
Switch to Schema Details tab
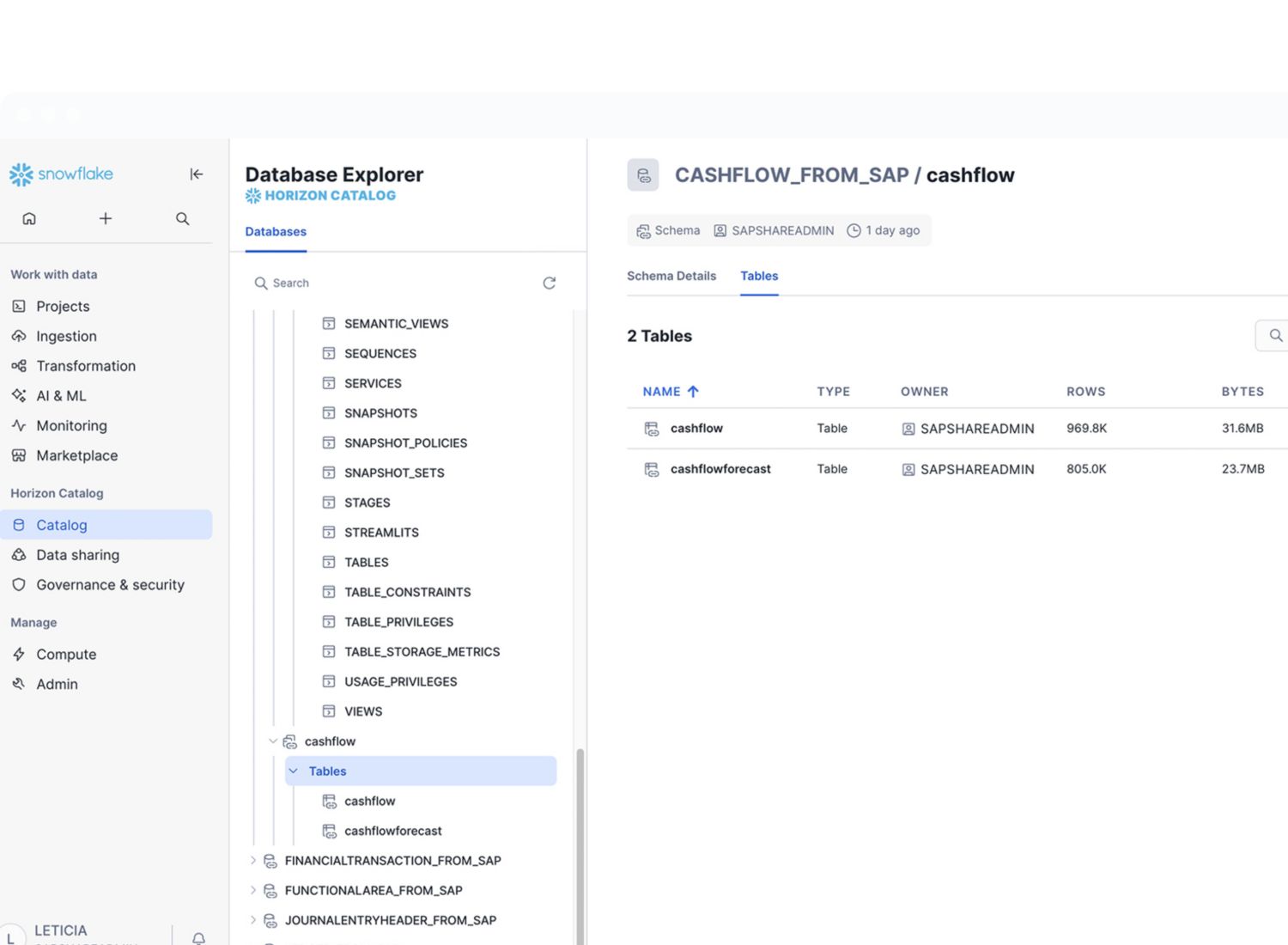click(671, 276)
